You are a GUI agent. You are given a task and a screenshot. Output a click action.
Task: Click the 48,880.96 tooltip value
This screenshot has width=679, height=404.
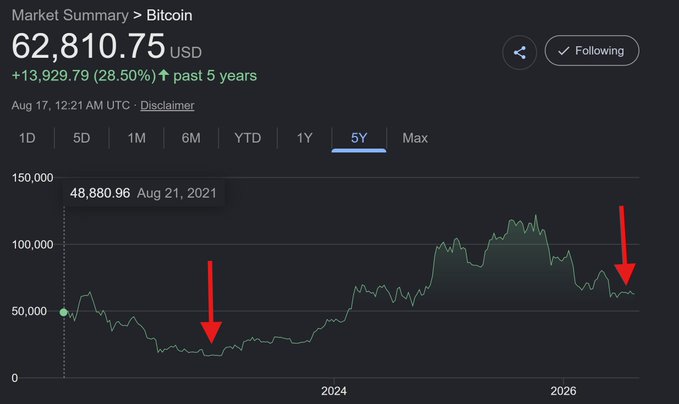(x=100, y=193)
